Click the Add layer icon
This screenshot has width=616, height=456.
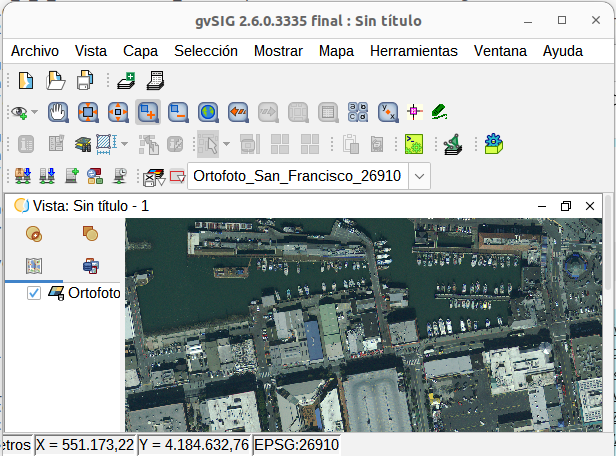pos(126,81)
